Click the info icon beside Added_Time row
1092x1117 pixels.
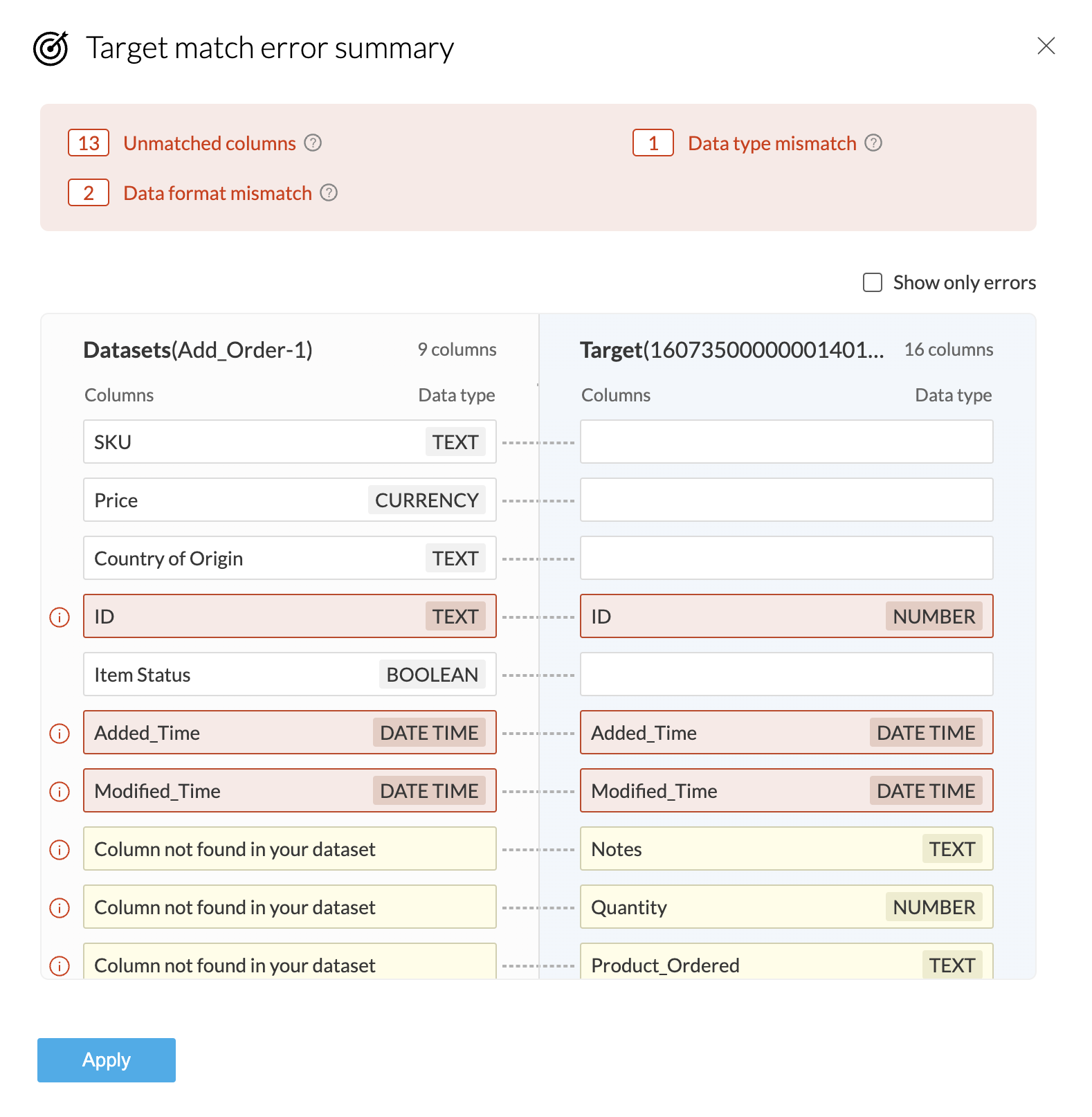click(60, 733)
